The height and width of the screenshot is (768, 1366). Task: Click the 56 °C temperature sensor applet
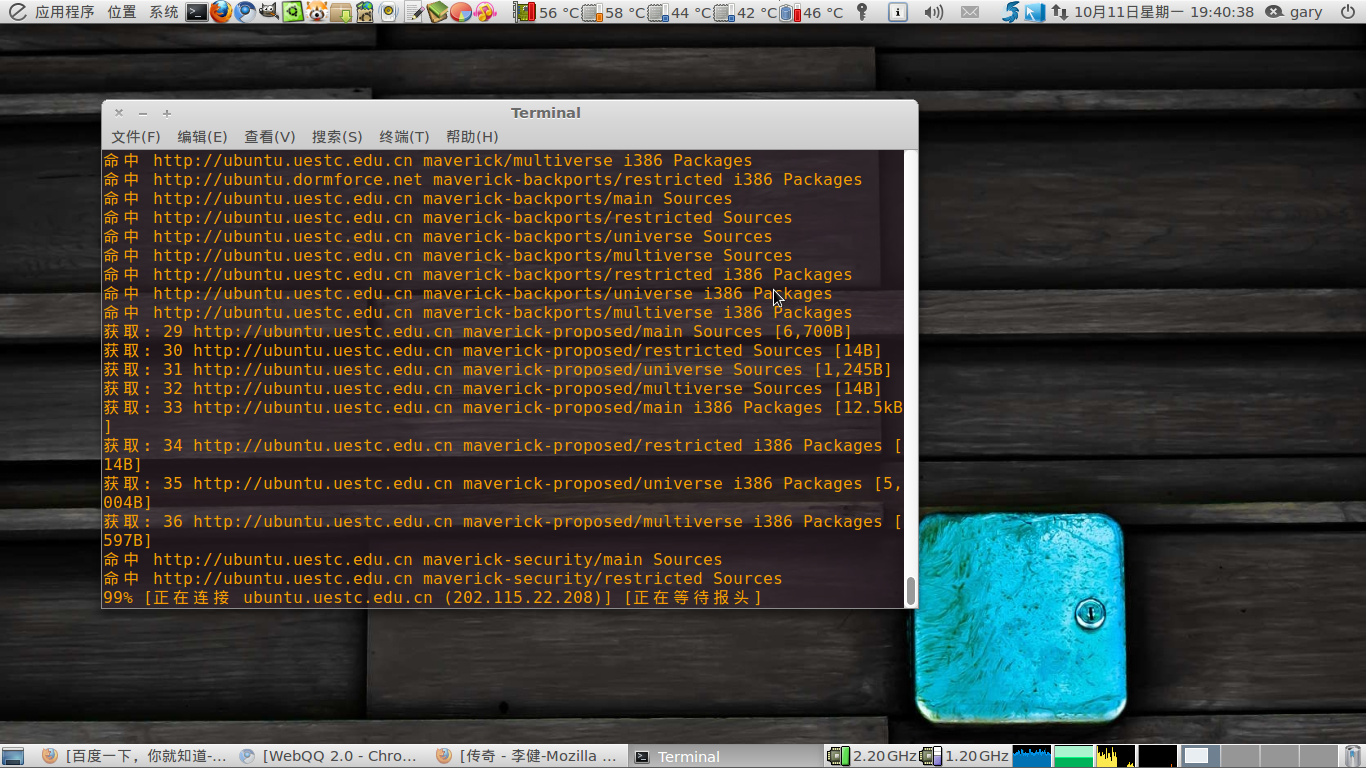tap(547, 13)
